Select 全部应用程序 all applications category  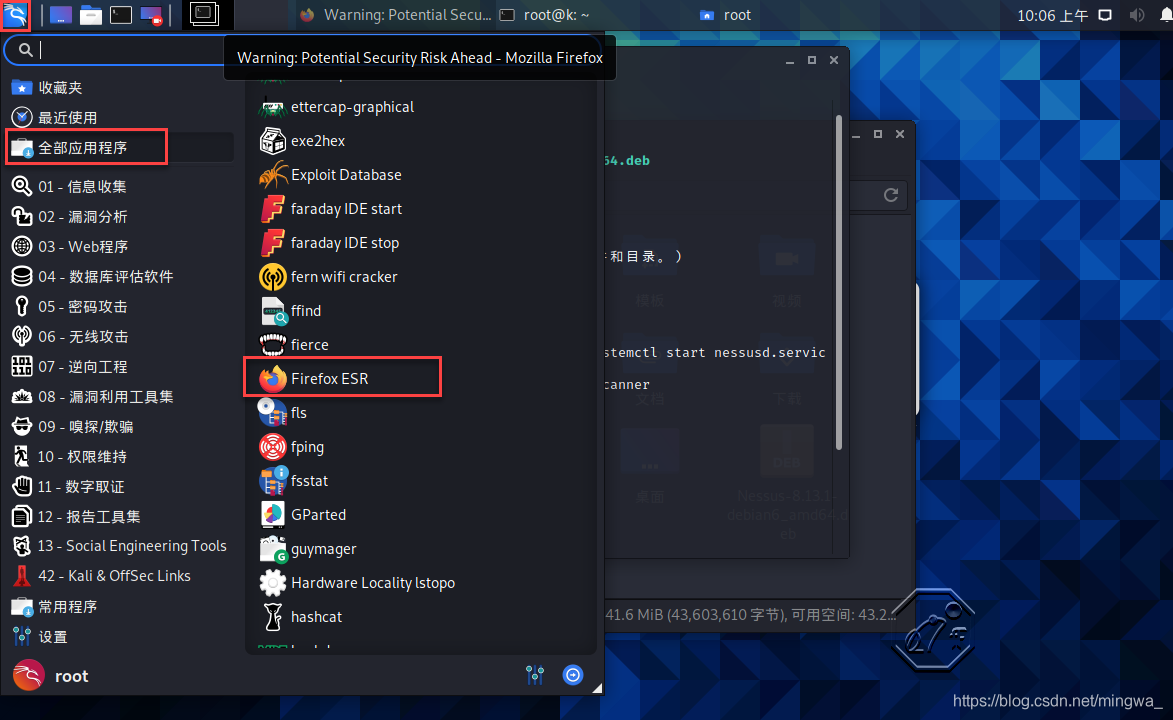click(120, 147)
